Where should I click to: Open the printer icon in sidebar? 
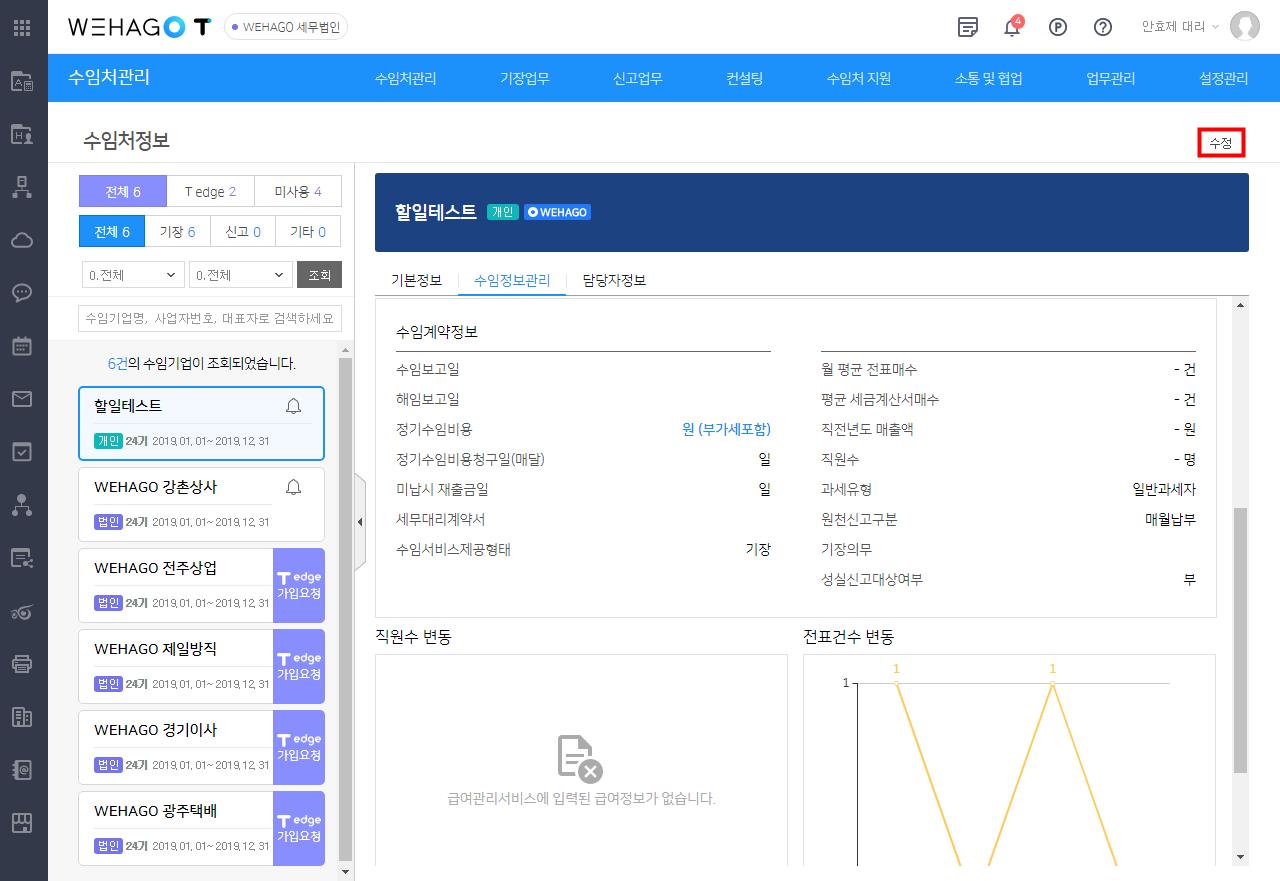22,663
